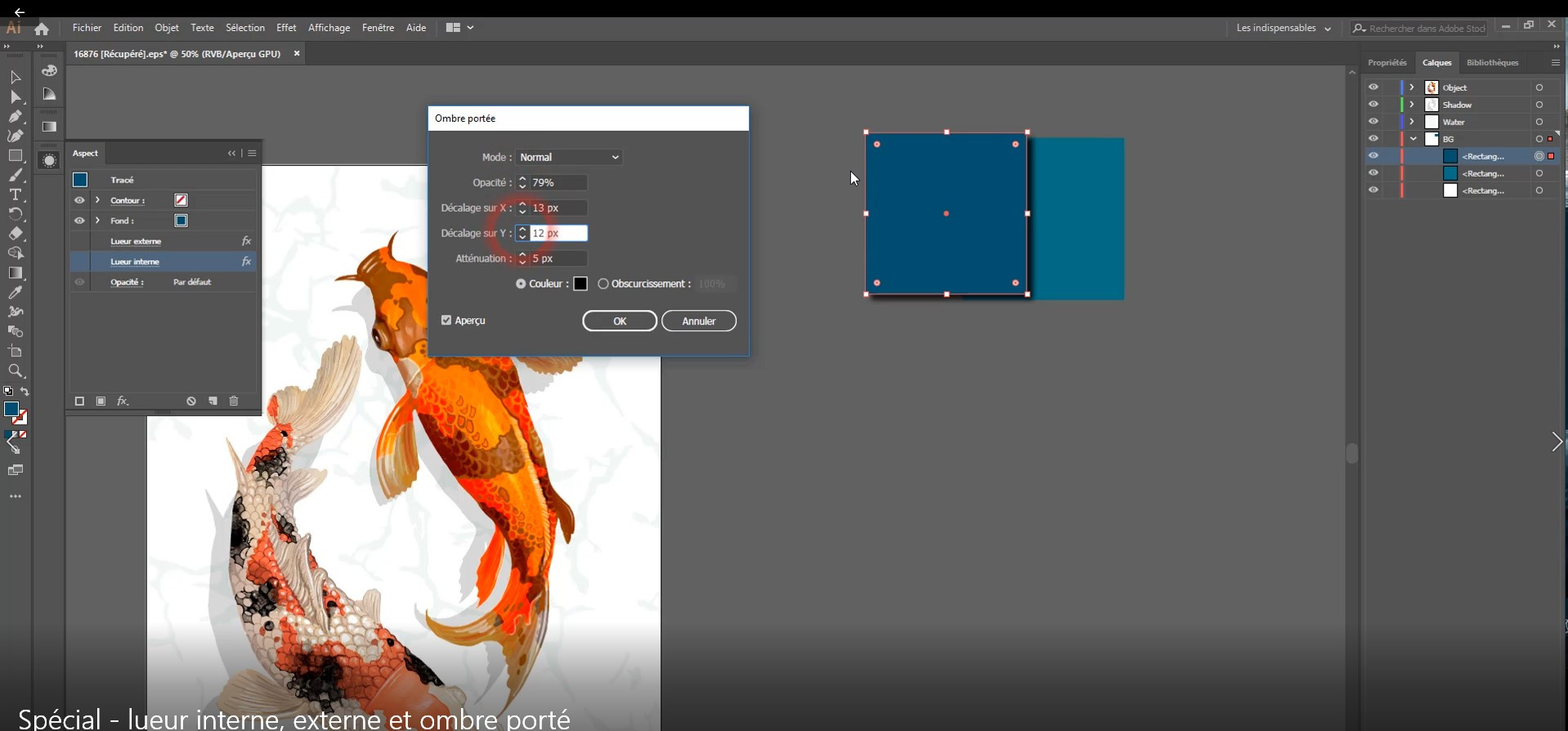Swap fill and stroke colors
The height and width of the screenshot is (731, 1568).
(25, 392)
